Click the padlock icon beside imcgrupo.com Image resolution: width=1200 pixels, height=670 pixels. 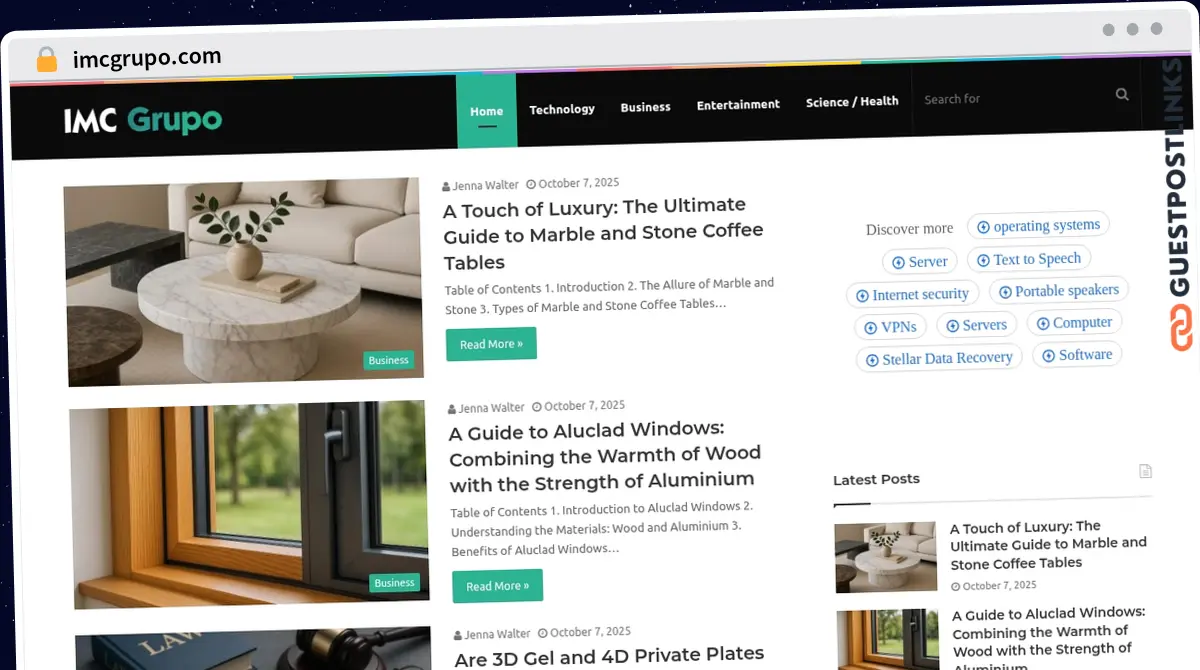[46, 59]
